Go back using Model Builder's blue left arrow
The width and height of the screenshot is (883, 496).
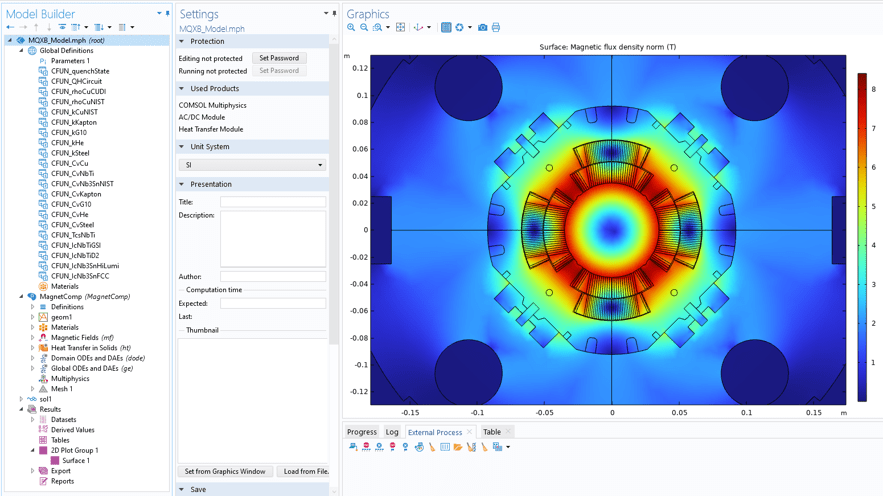pyautogui.click(x=10, y=27)
